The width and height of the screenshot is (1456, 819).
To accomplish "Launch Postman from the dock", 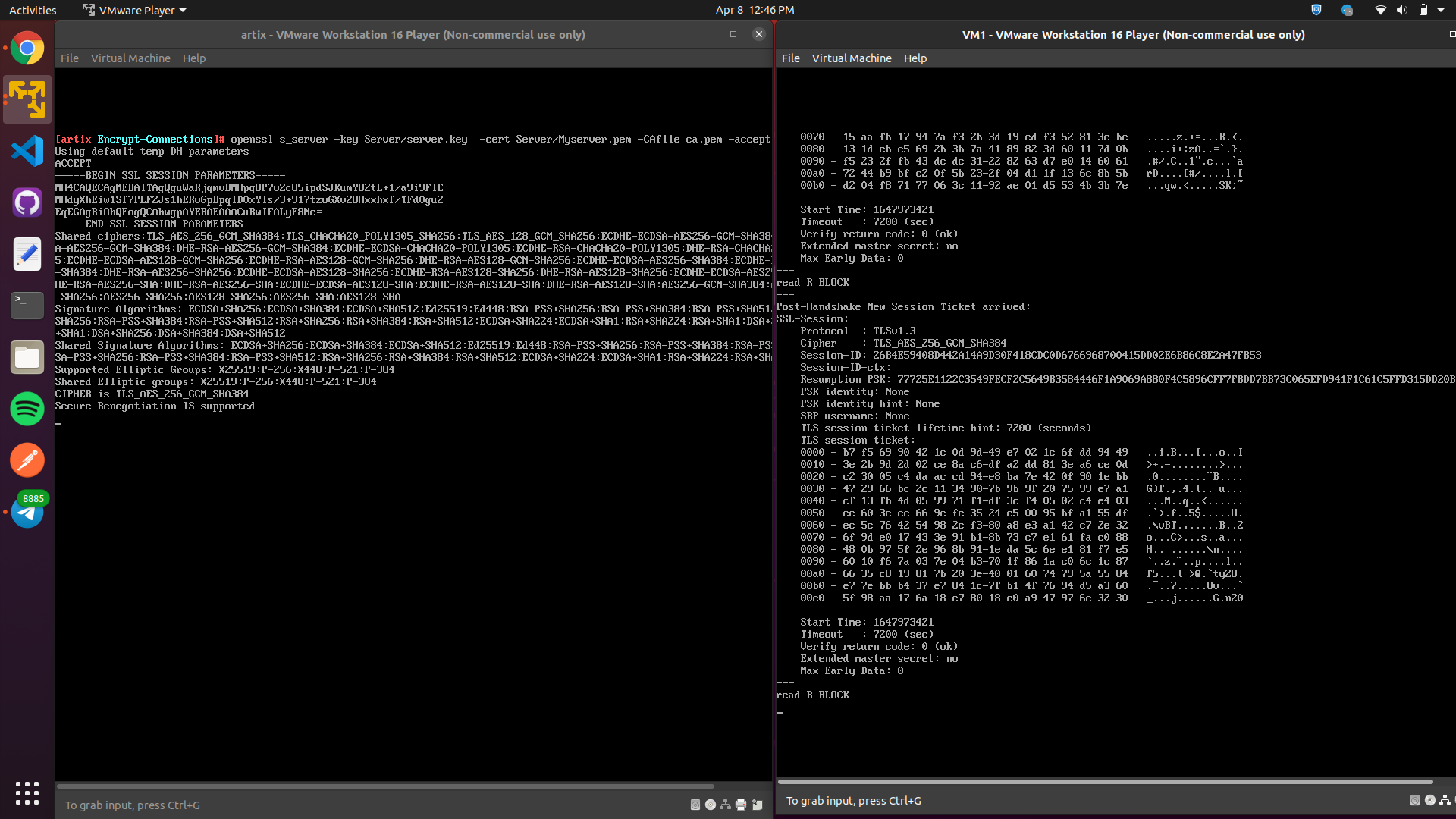I will tap(27, 460).
